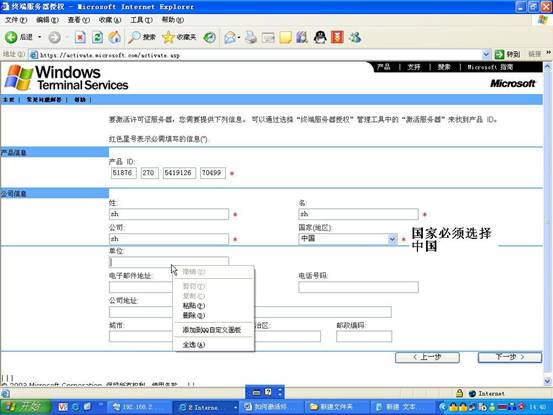Click the status bar padlock security icon
This screenshot has width=553, height=415.
(459, 393)
